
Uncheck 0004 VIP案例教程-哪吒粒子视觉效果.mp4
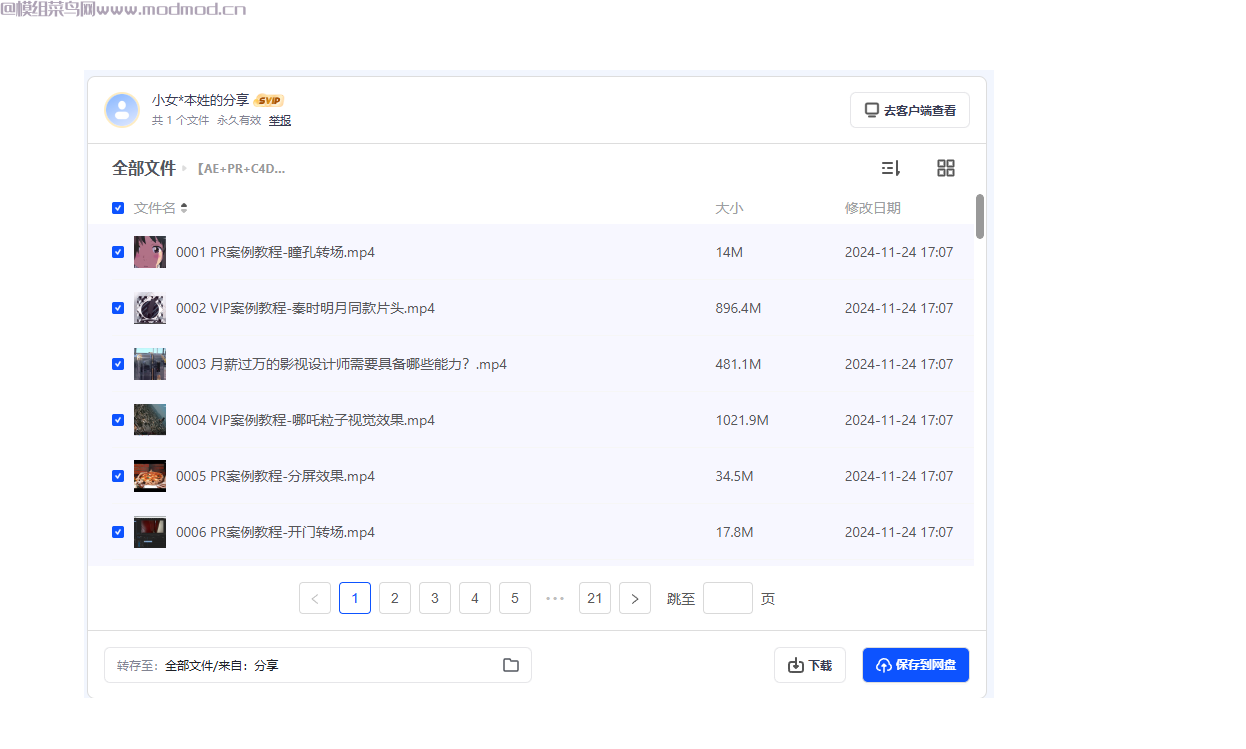(x=118, y=420)
